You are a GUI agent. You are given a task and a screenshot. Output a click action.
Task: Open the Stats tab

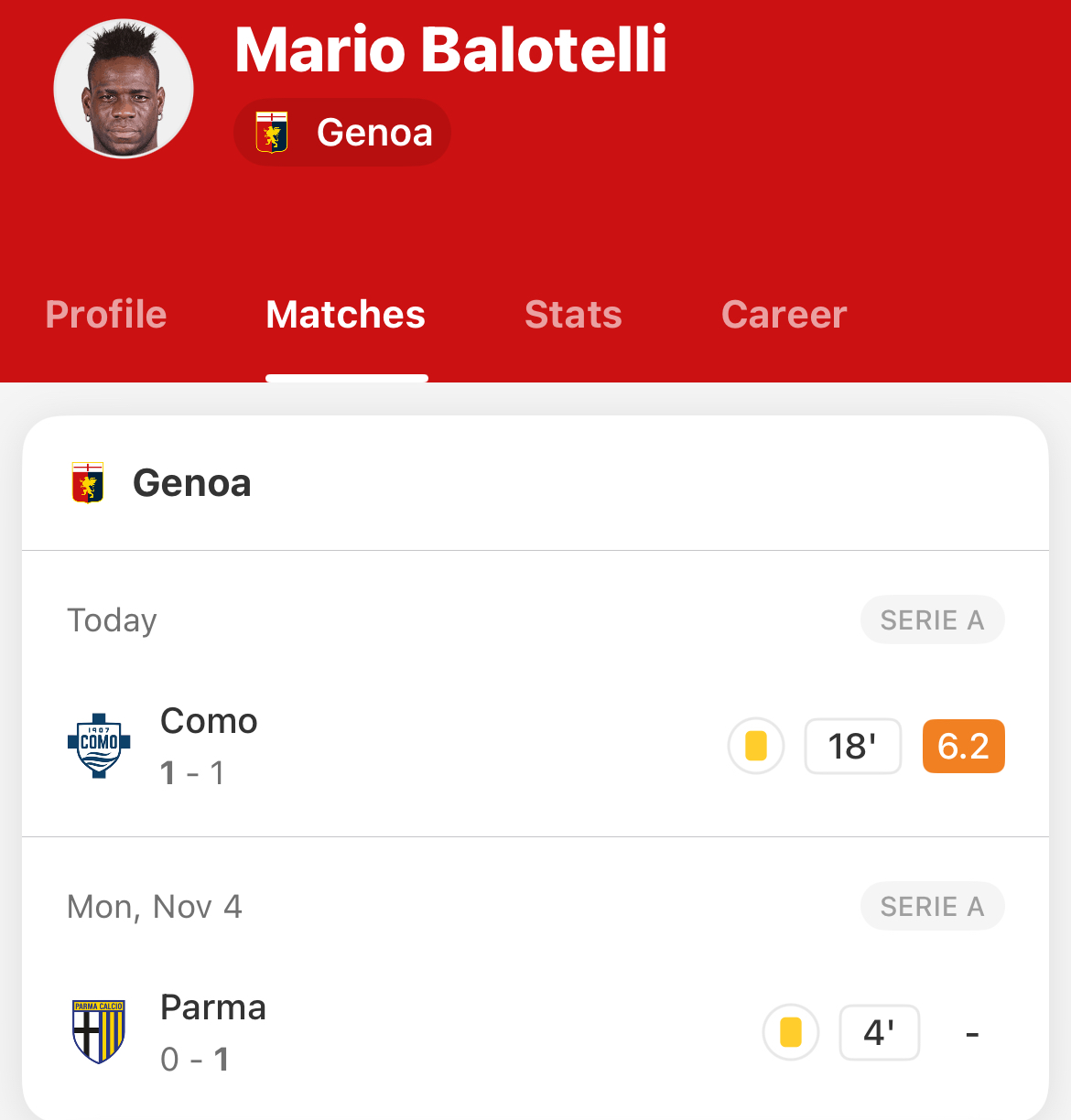(573, 315)
